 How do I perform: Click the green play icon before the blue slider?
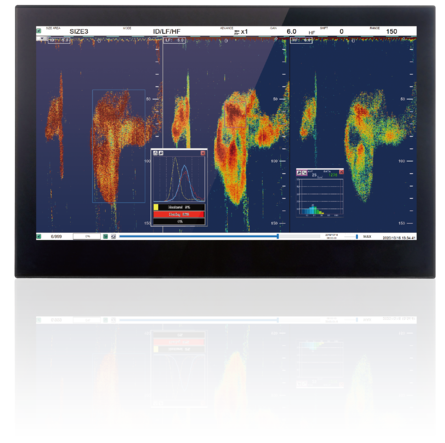point(105,236)
